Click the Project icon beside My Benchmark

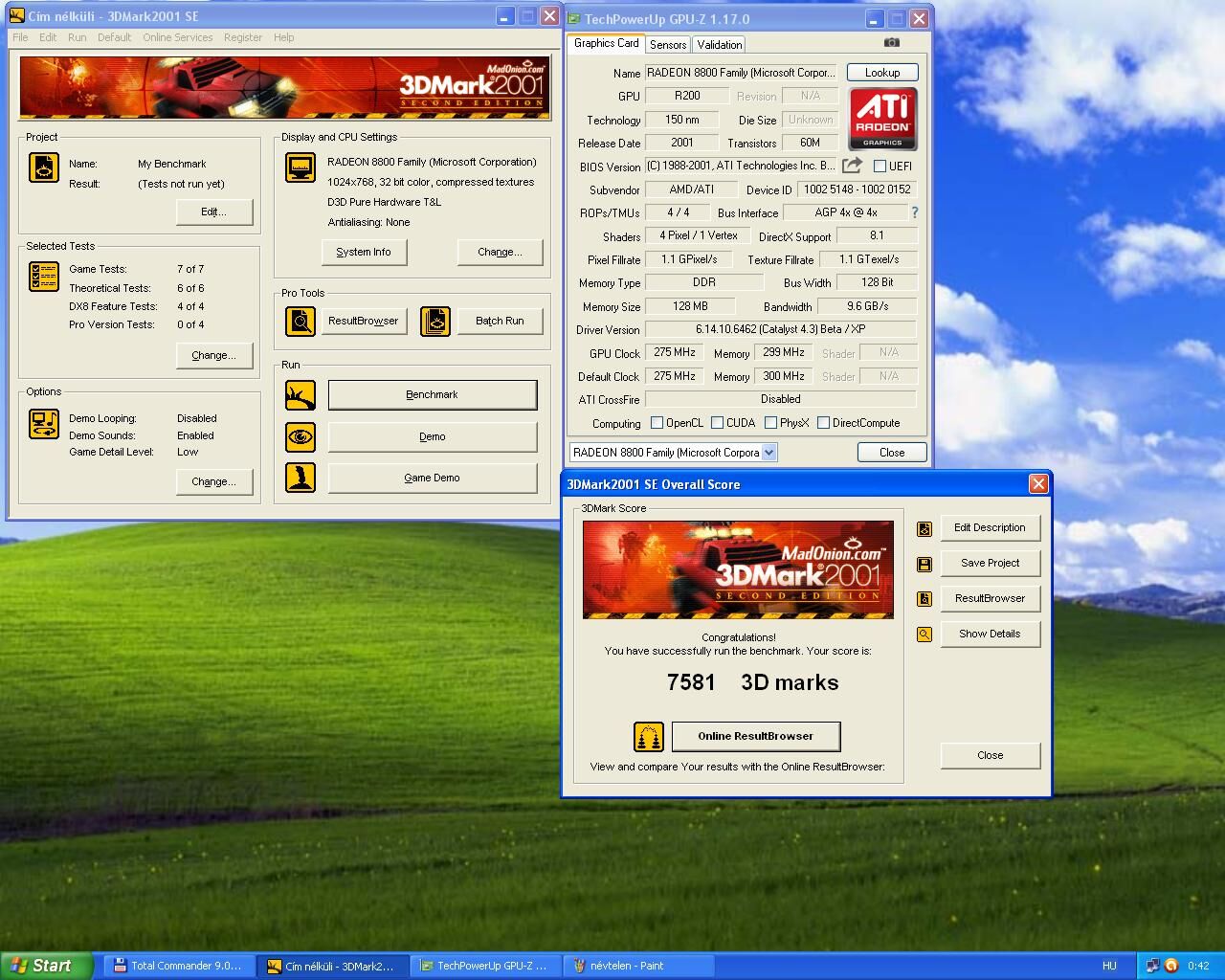(x=44, y=167)
